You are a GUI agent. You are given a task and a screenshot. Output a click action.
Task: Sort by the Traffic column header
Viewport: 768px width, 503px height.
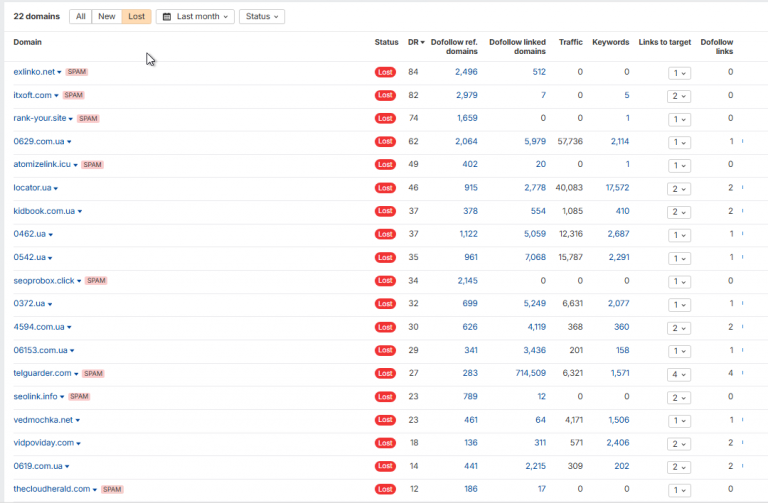570,42
